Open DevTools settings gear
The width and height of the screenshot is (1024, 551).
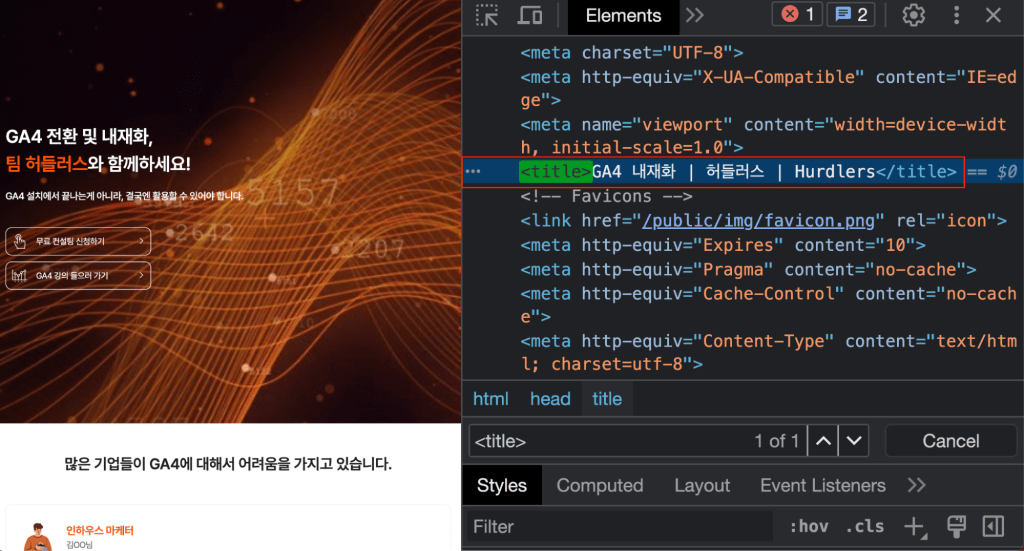(x=914, y=15)
